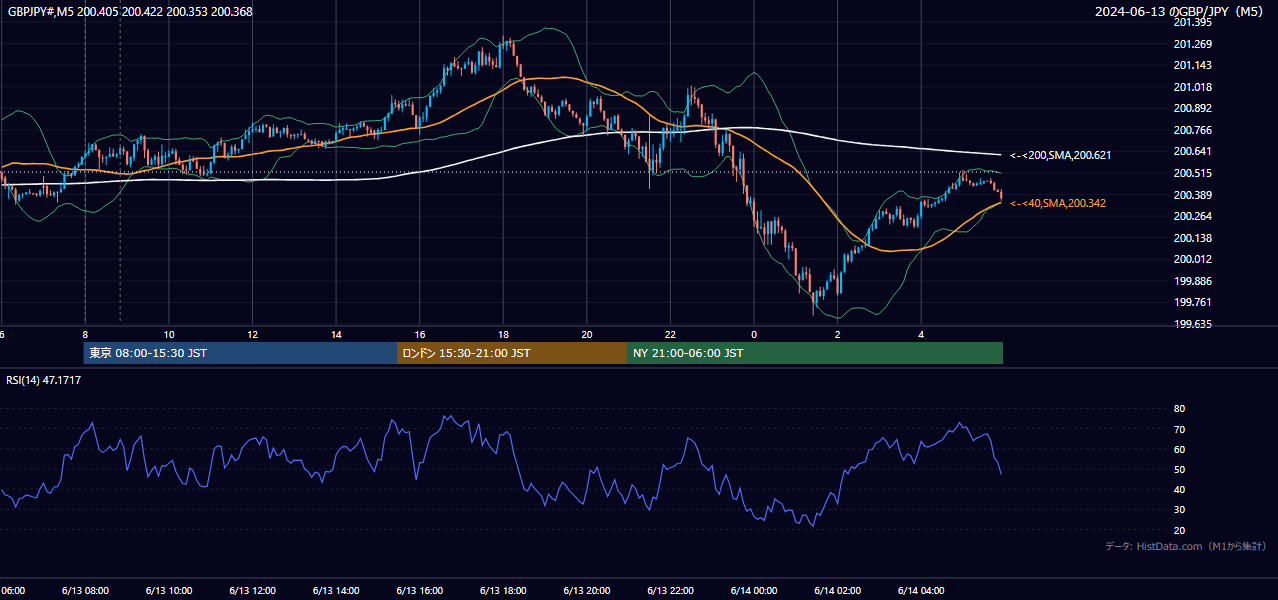Image resolution: width=1278 pixels, height=600 pixels.
Task: Click hour label 22 under the price chart
Action: [x=670, y=335]
